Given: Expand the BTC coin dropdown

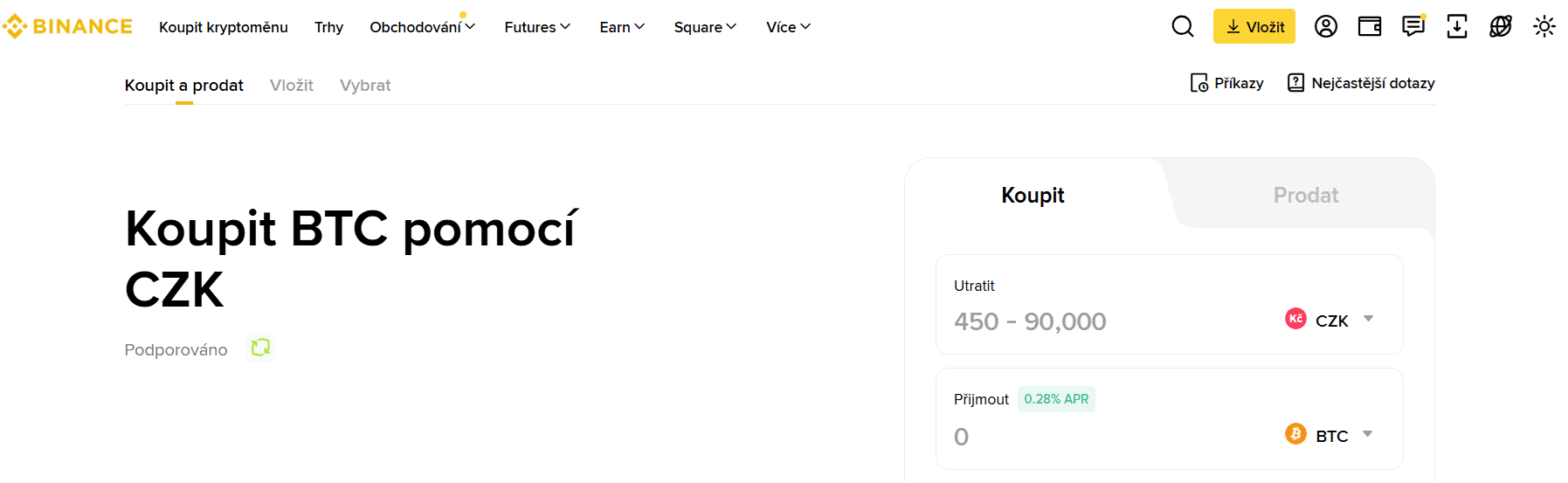Looking at the screenshot, I should coord(1330,435).
